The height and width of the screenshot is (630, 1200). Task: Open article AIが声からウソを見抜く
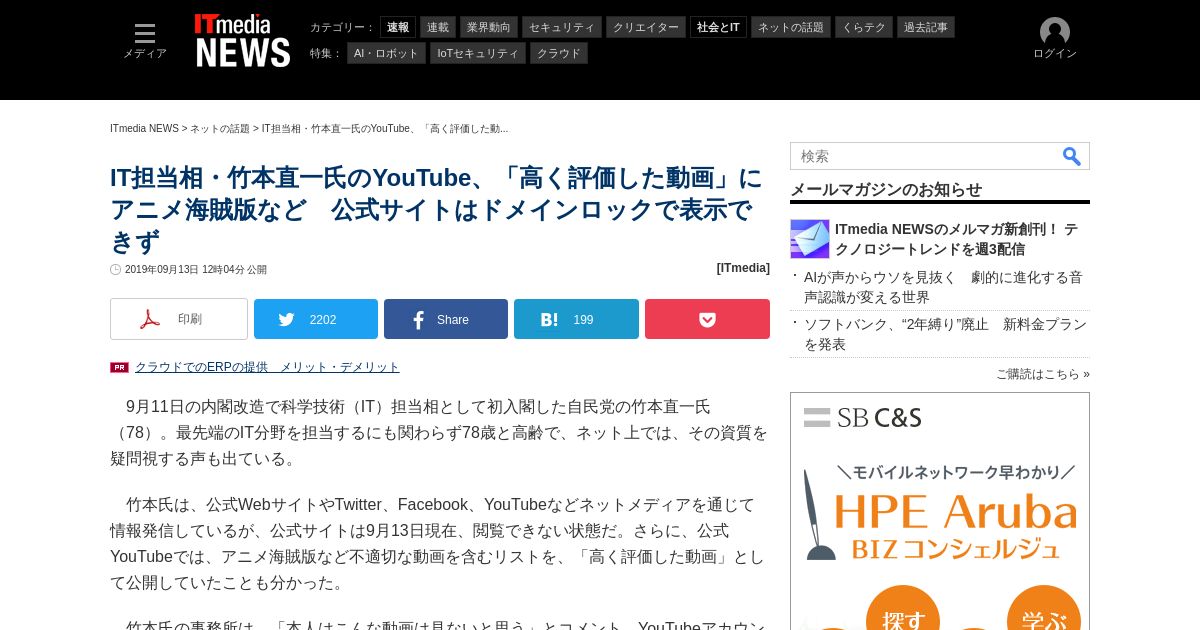point(943,287)
